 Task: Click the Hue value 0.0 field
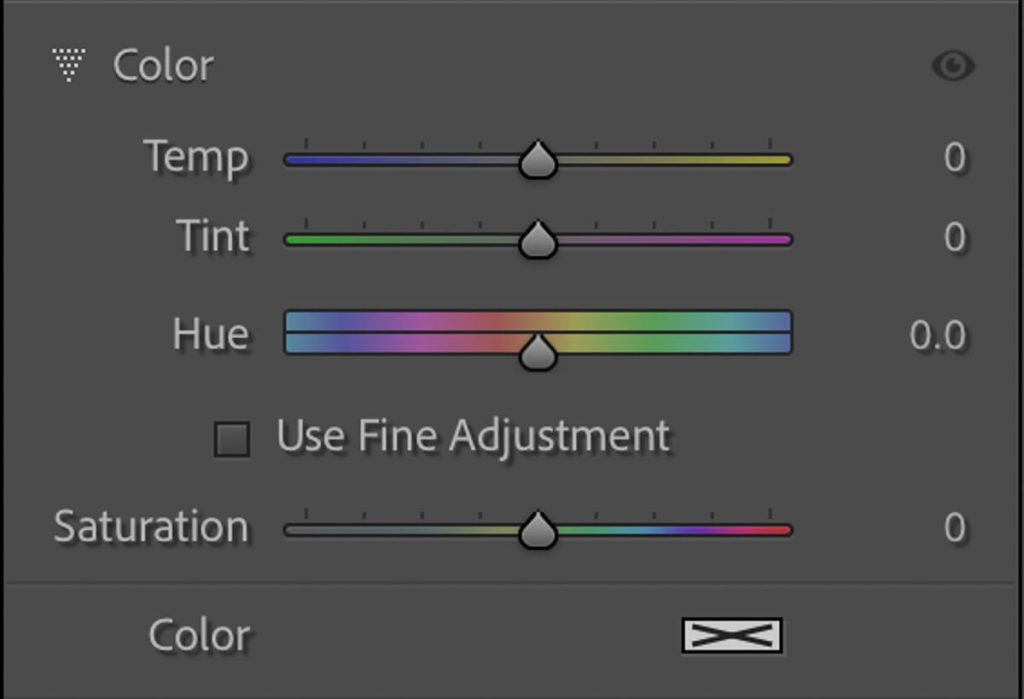click(938, 335)
